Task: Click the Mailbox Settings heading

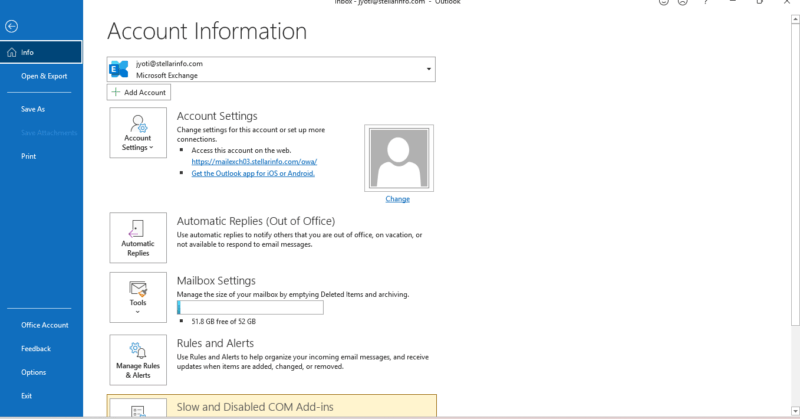Action: (216, 281)
